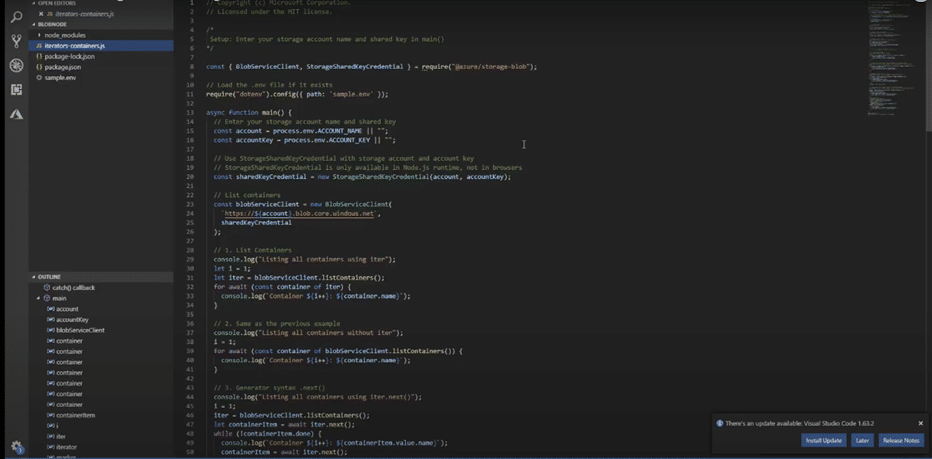Open Release Notes from notification
This screenshot has width=932, height=459.
point(900,441)
